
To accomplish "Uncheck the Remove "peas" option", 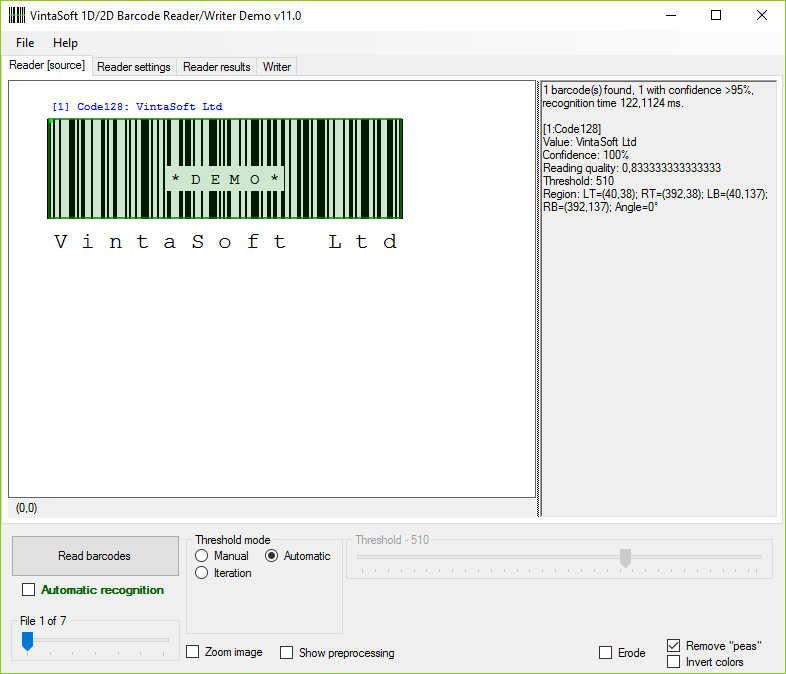I will 674,645.
